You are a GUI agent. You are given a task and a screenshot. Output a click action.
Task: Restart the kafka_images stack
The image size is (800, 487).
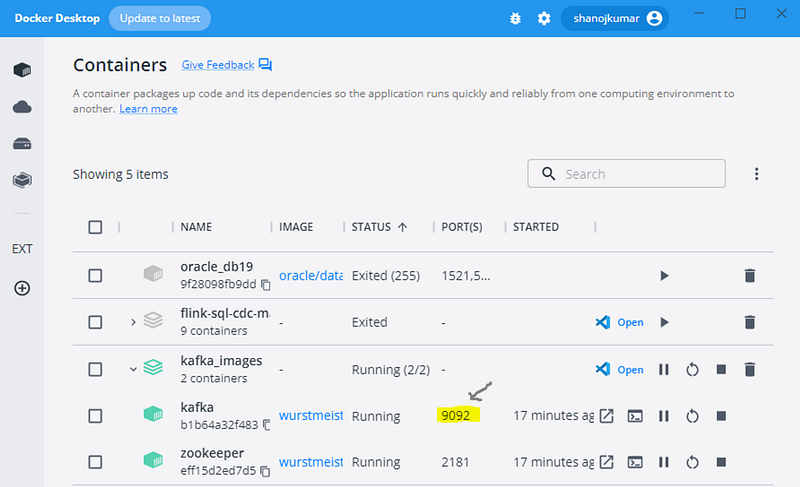[x=692, y=369]
